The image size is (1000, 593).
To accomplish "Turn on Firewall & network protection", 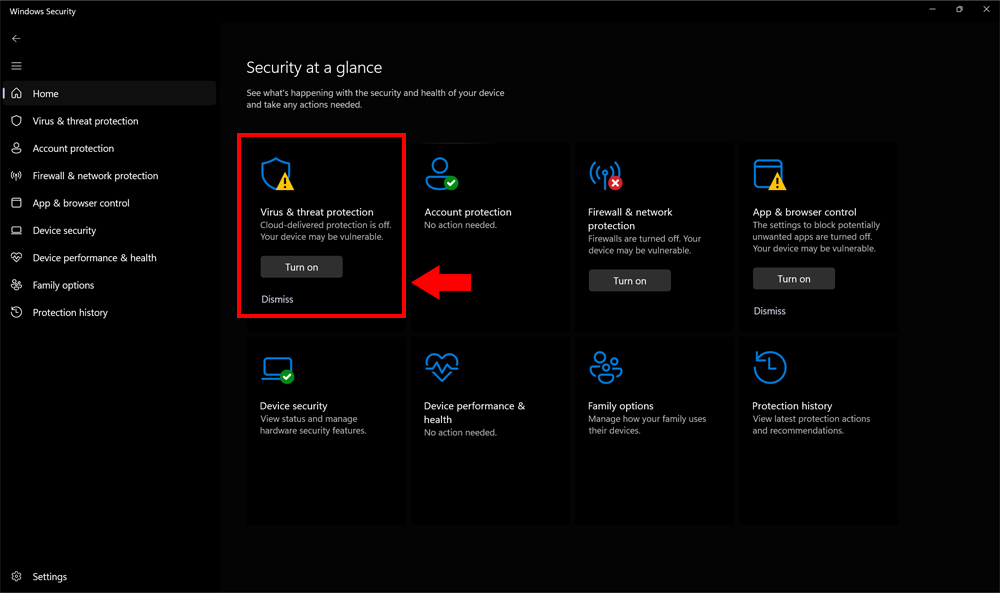I will (x=629, y=281).
